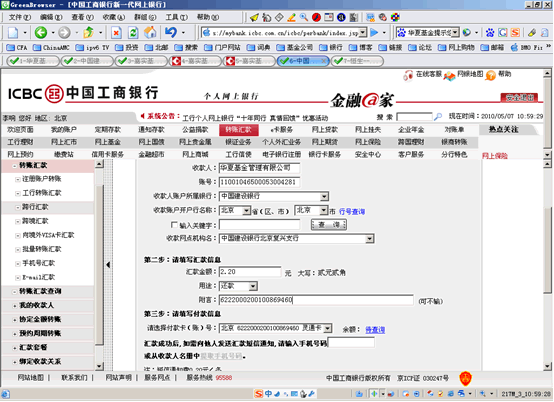Click the Baidu paw search icon
This screenshot has width=554, height=402.
(x=490, y=33)
